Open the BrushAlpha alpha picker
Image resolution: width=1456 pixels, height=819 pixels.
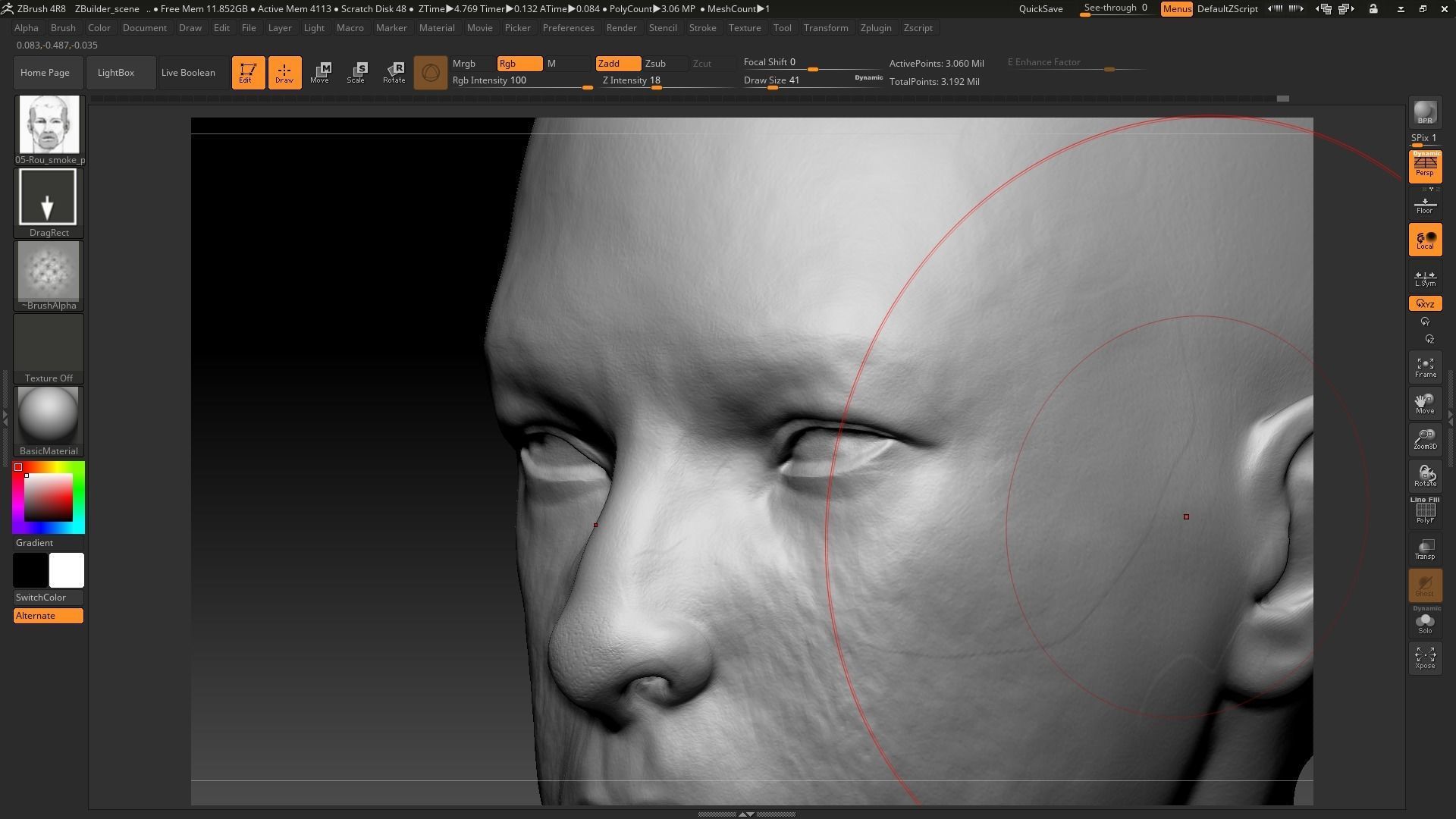[x=48, y=271]
